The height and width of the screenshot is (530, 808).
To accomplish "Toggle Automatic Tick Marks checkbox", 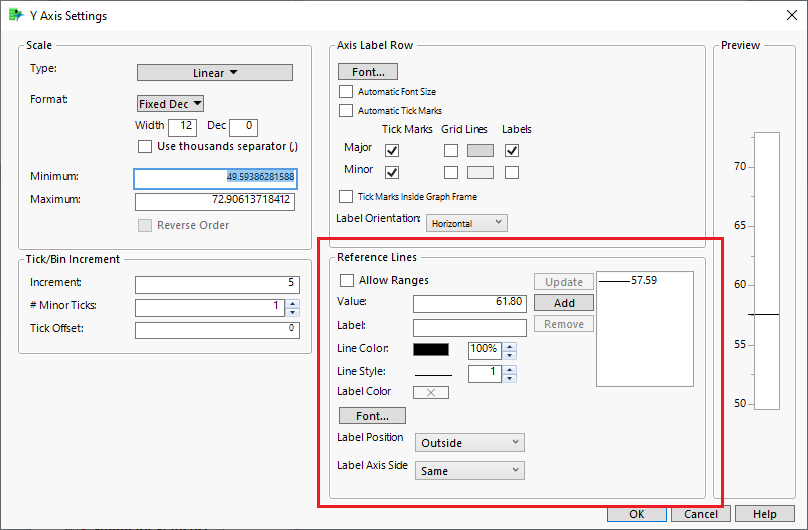I will tap(346, 111).
